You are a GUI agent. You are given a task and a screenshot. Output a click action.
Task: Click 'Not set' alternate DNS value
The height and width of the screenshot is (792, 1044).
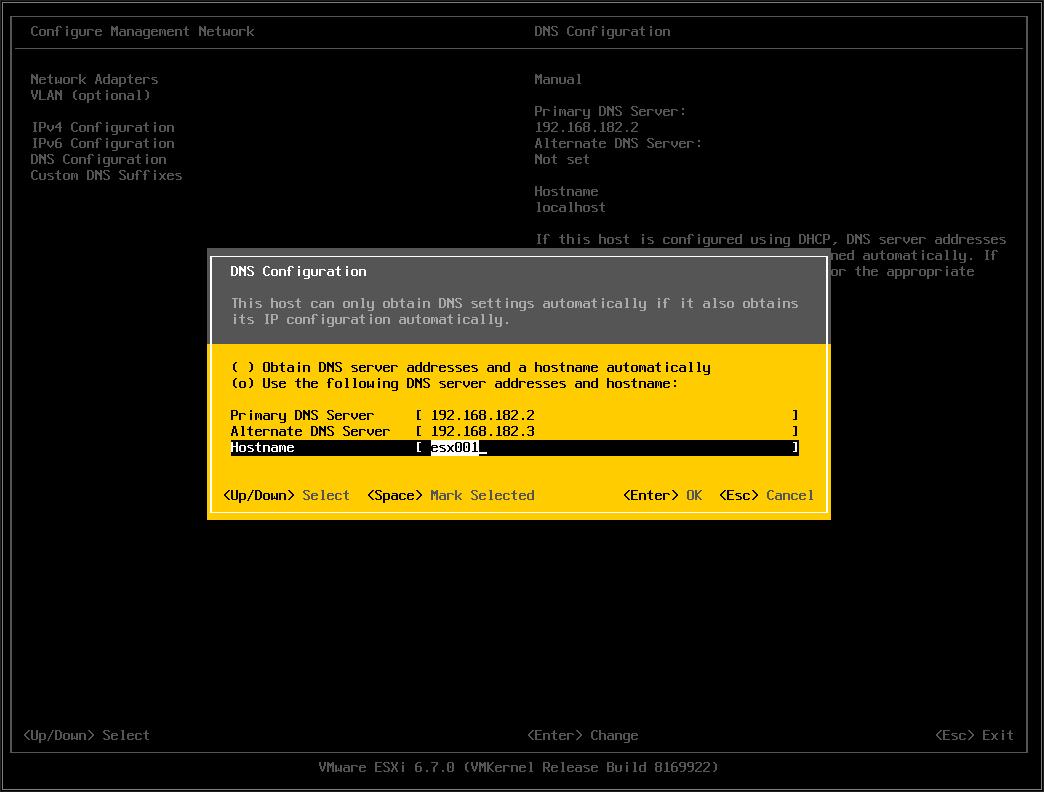pyautogui.click(x=562, y=159)
